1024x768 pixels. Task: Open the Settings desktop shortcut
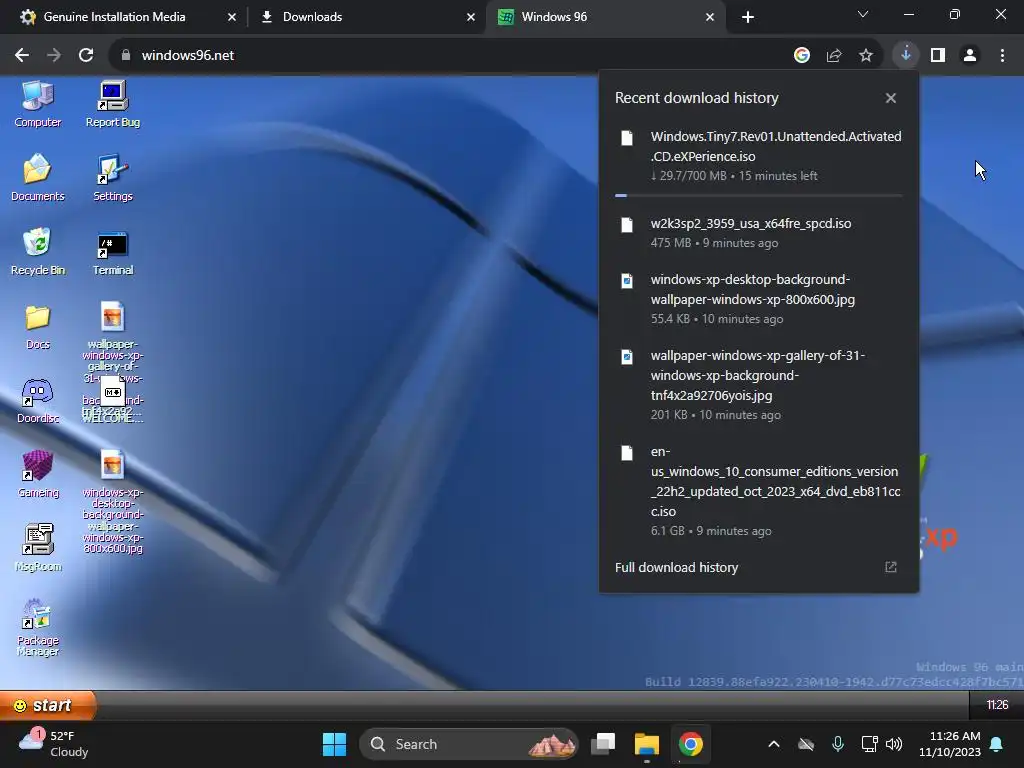(112, 178)
